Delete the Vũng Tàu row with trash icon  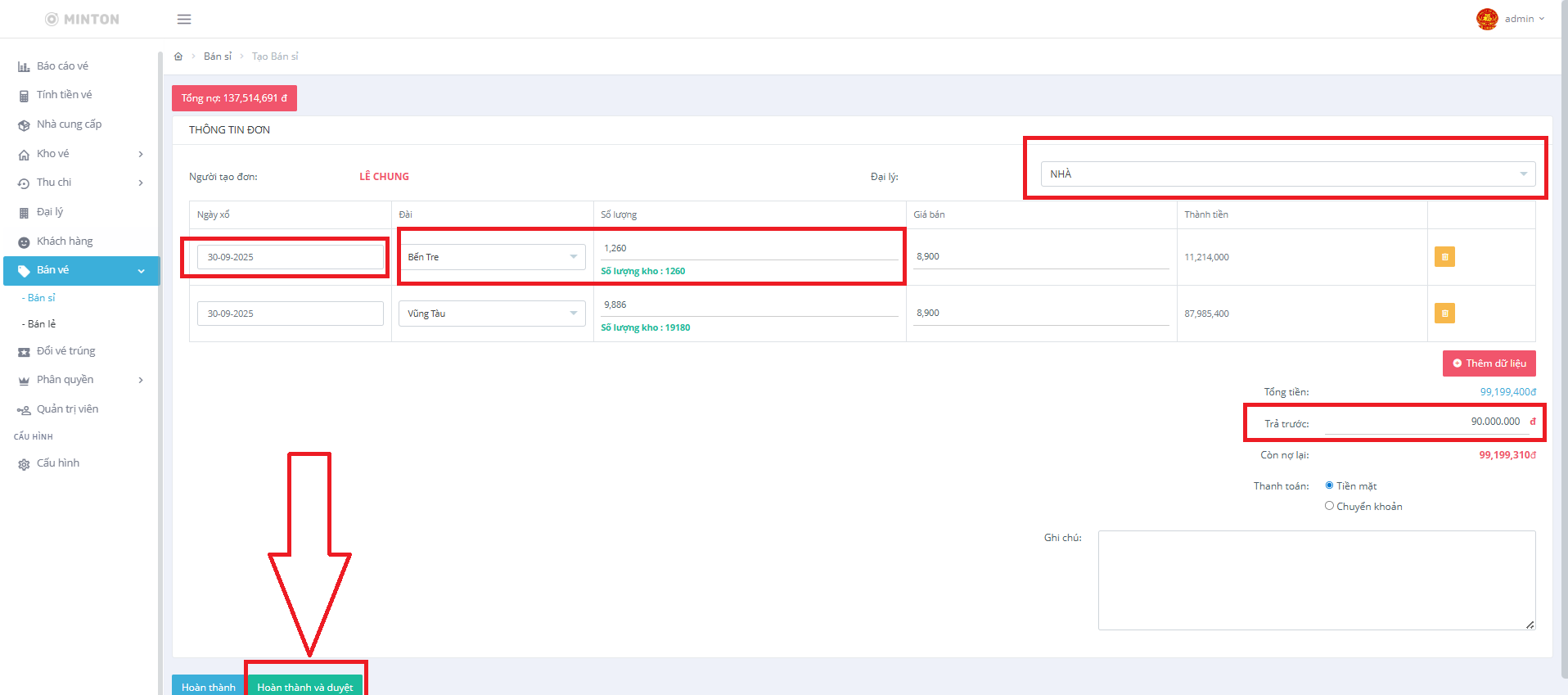pos(1444,314)
